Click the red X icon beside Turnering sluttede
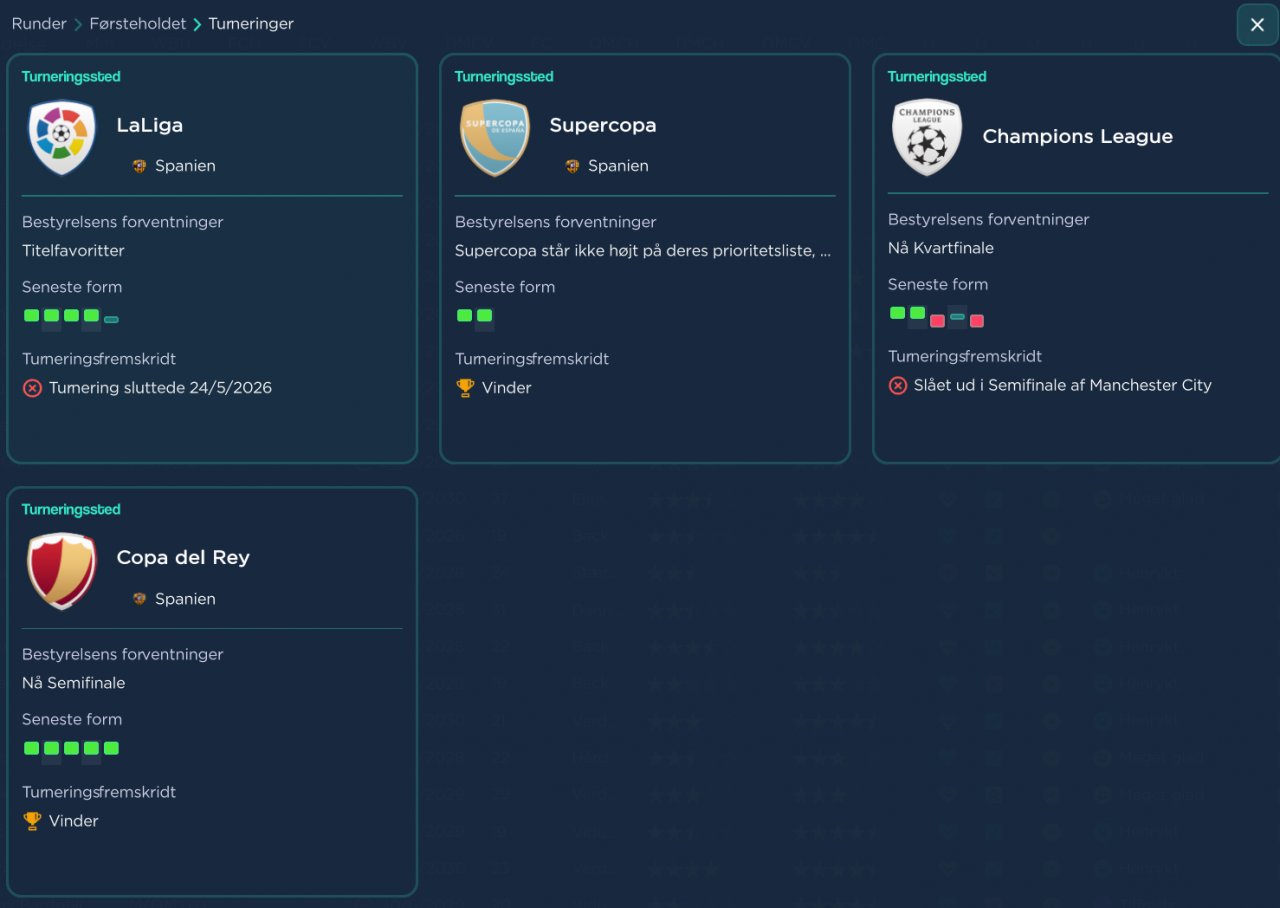Screen dimensions: 1280x908 click(x=32, y=388)
